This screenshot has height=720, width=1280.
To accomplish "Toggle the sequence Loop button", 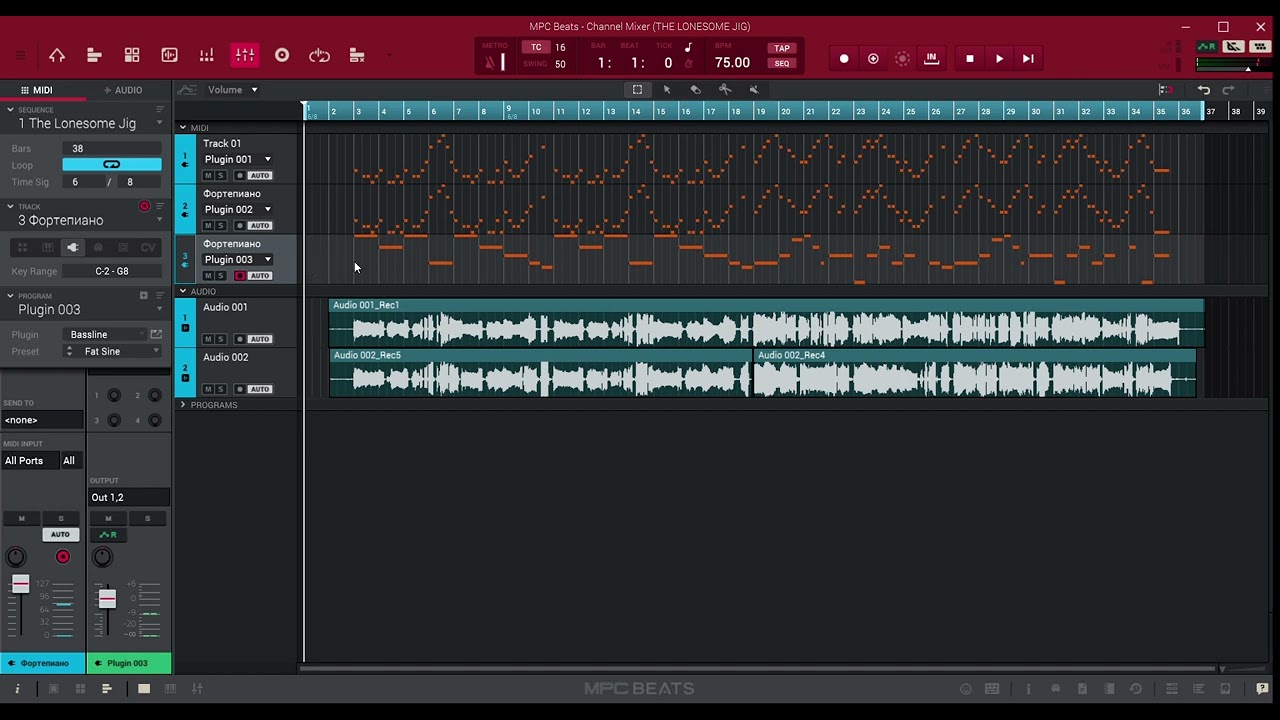I will tap(111, 165).
